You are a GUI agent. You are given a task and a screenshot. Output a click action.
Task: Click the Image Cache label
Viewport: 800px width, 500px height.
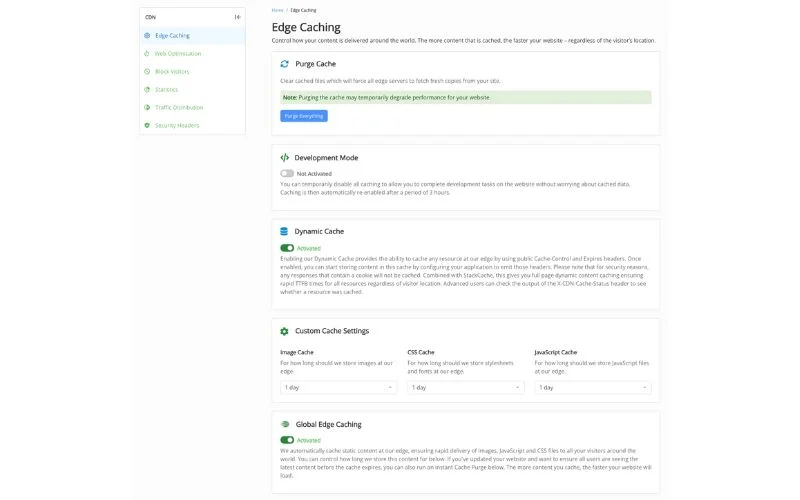(x=296, y=352)
